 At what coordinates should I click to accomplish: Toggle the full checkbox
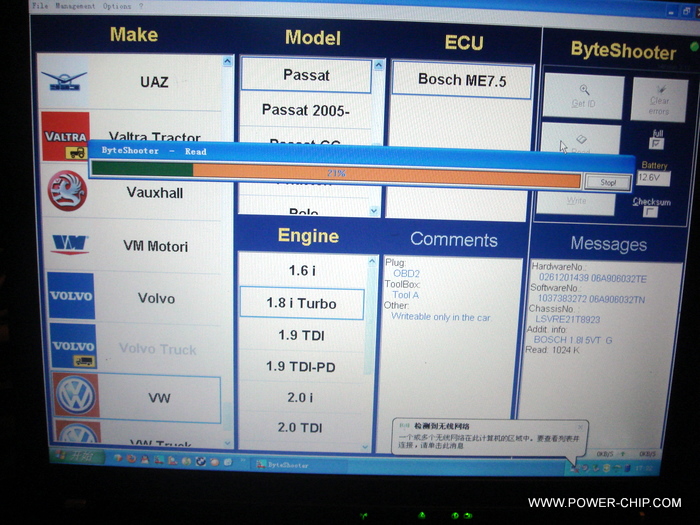click(x=656, y=143)
